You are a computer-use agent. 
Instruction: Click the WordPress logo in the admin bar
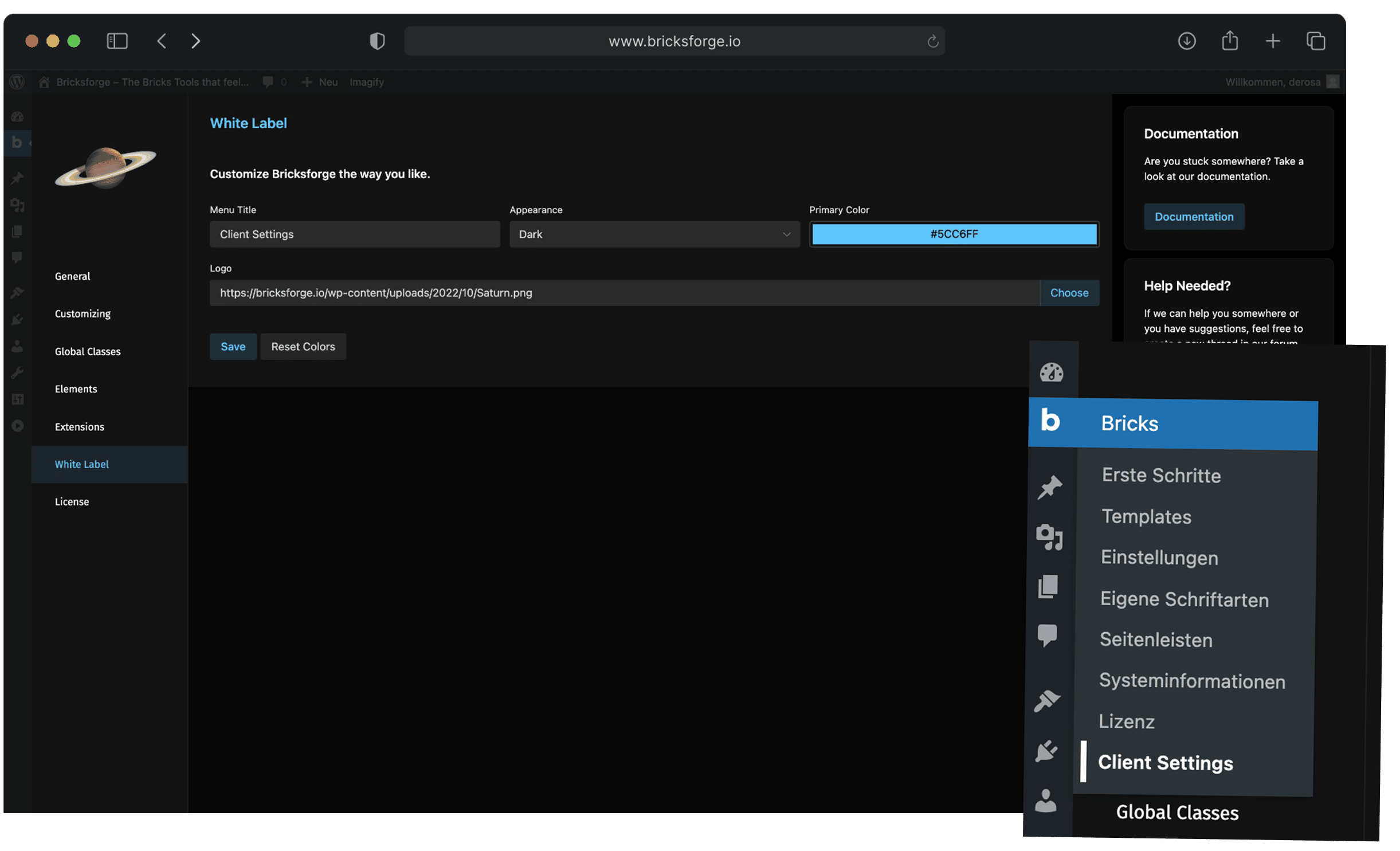(17, 82)
